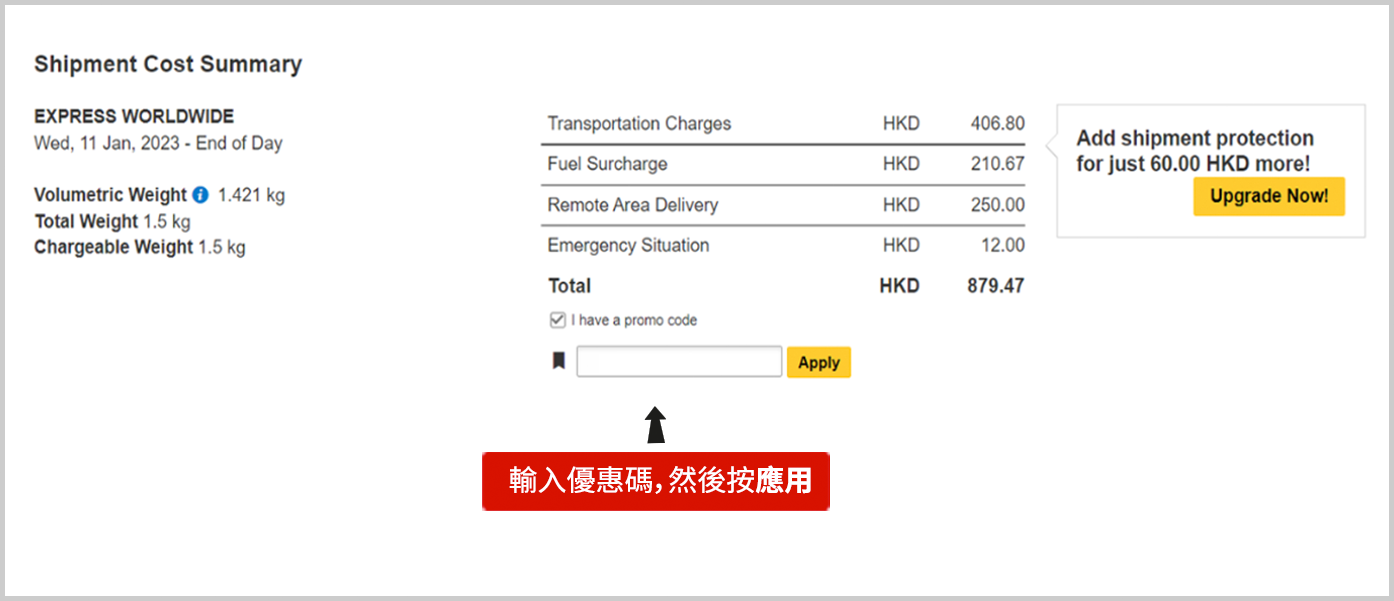Image resolution: width=1394 pixels, height=601 pixels.
Task: Click the Chargeable Weight 1.5 kg text
Action: (140, 247)
